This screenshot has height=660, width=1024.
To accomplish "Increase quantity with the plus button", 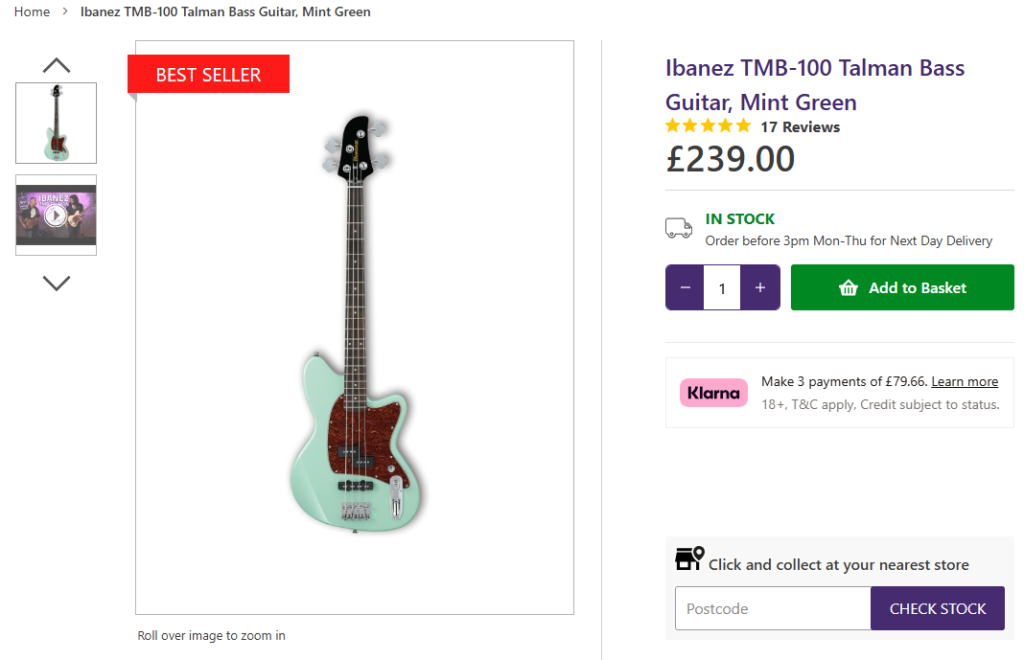I will click(760, 287).
